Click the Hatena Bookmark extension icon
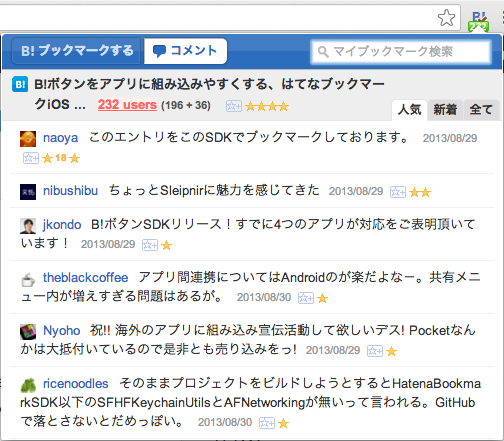 [x=479, y=22]
